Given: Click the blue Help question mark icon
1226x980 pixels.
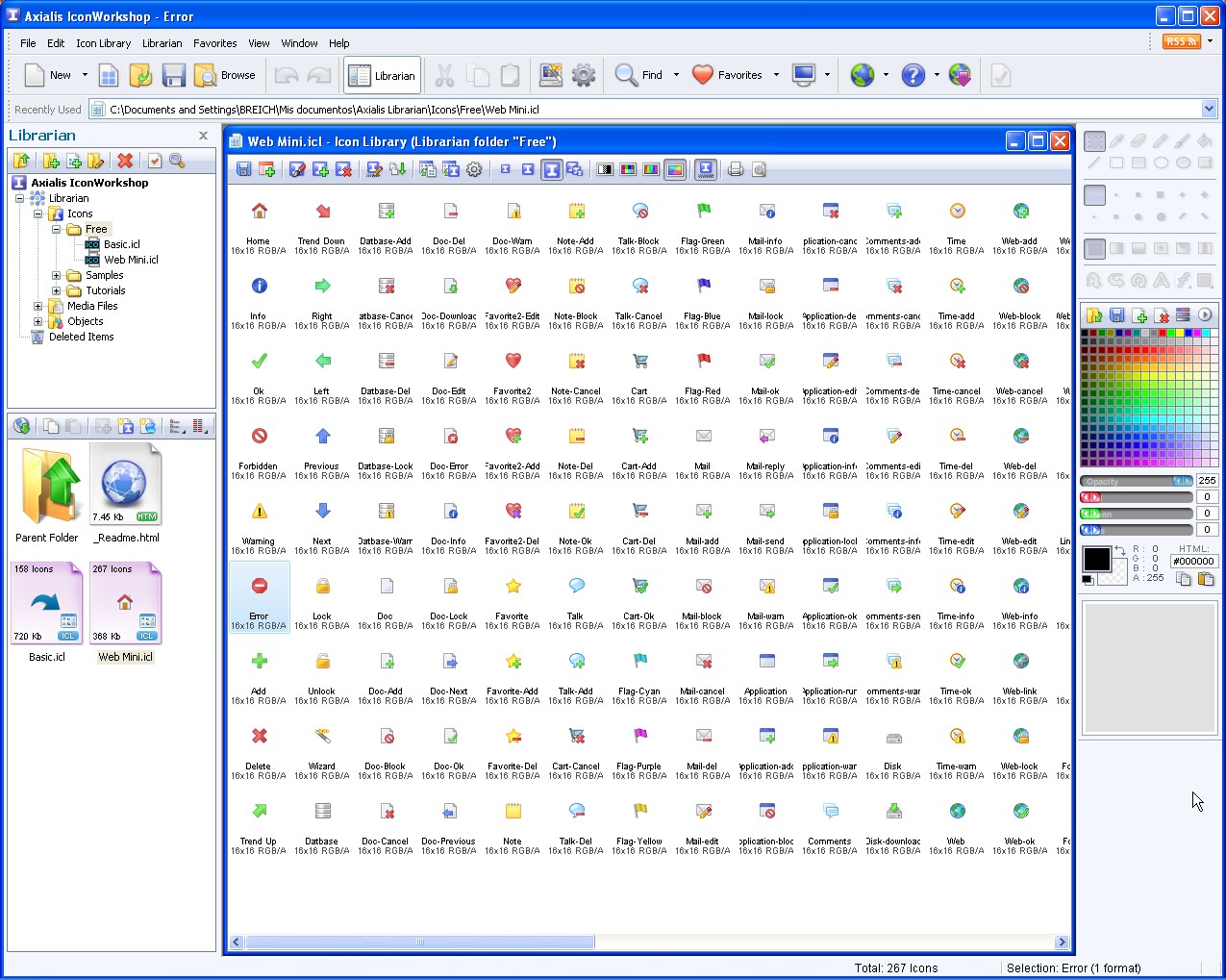Looking at the screenshot, I should (x=913, y=75).
